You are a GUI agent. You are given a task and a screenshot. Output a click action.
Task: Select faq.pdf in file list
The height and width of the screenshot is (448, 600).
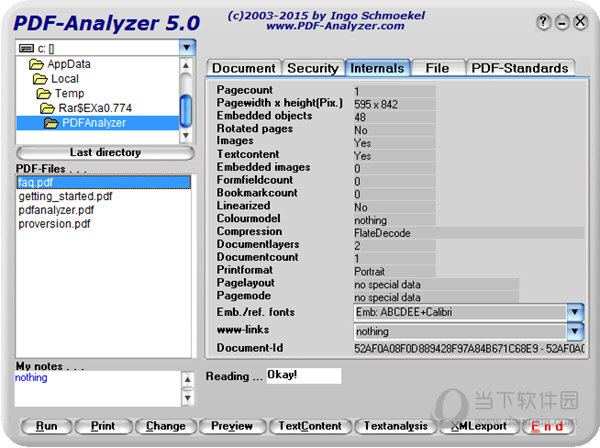(103, 182)
